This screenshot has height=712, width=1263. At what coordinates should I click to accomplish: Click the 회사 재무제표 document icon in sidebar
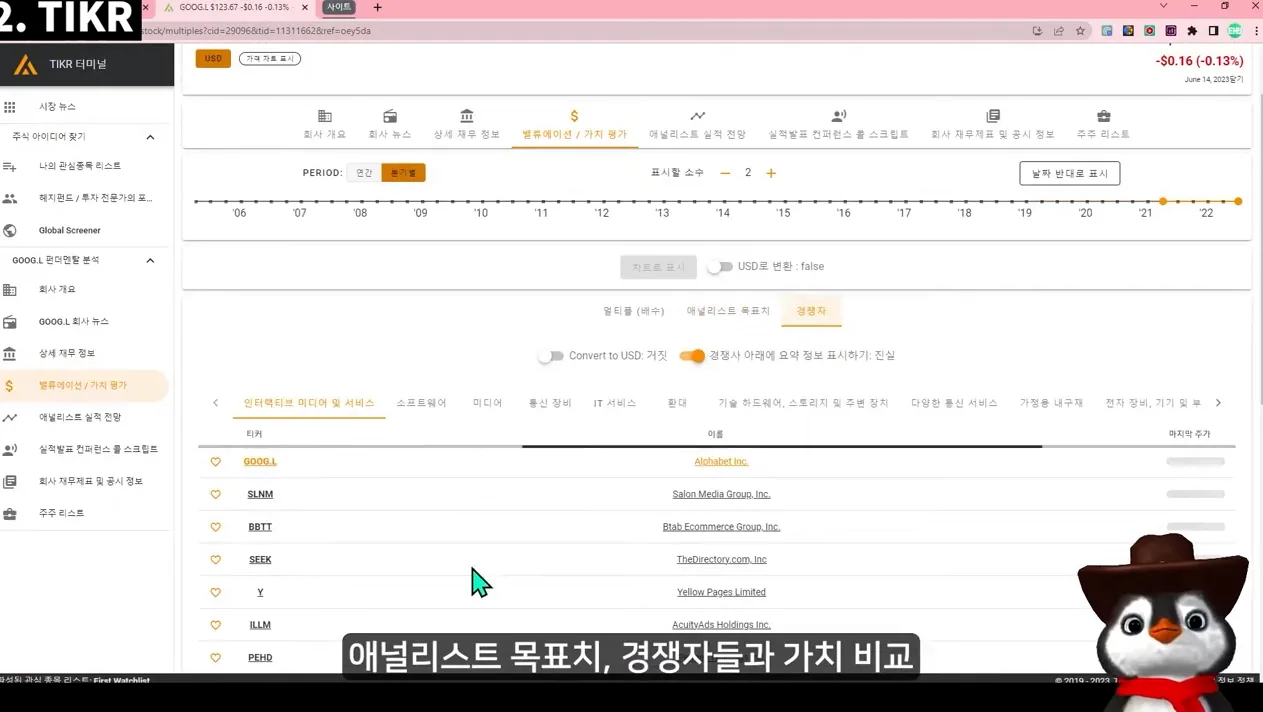tap(10, 481)
